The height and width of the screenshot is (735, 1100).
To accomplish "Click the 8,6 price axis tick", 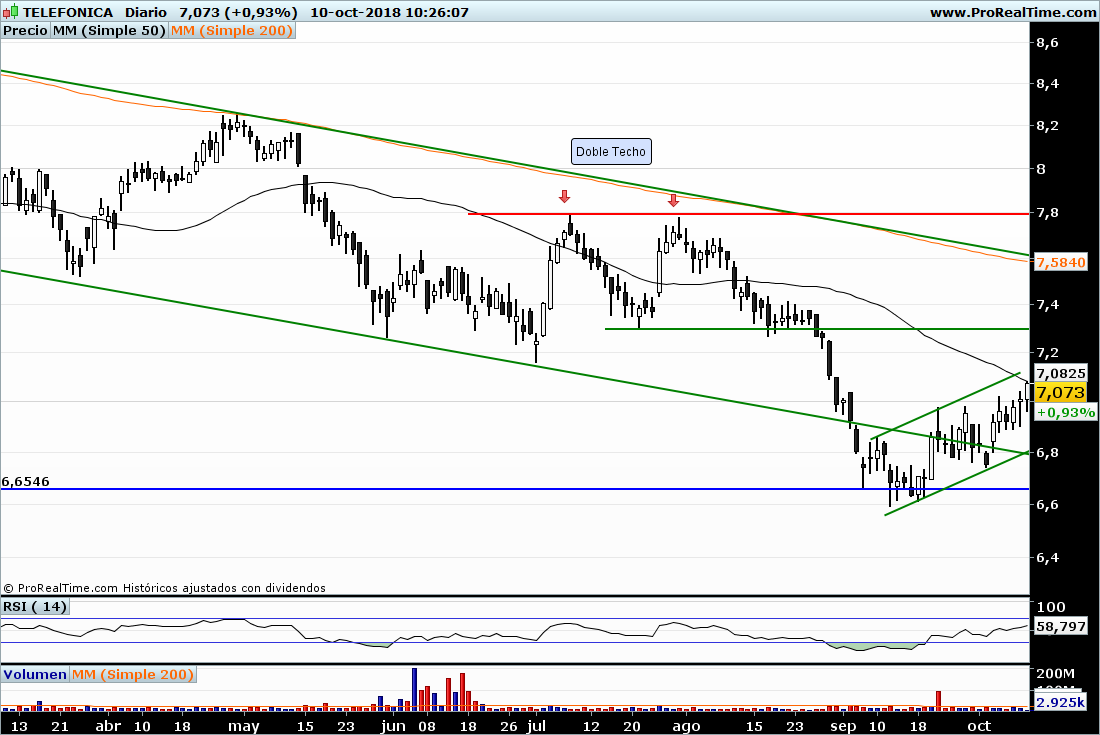I will tap(1047, 43).
